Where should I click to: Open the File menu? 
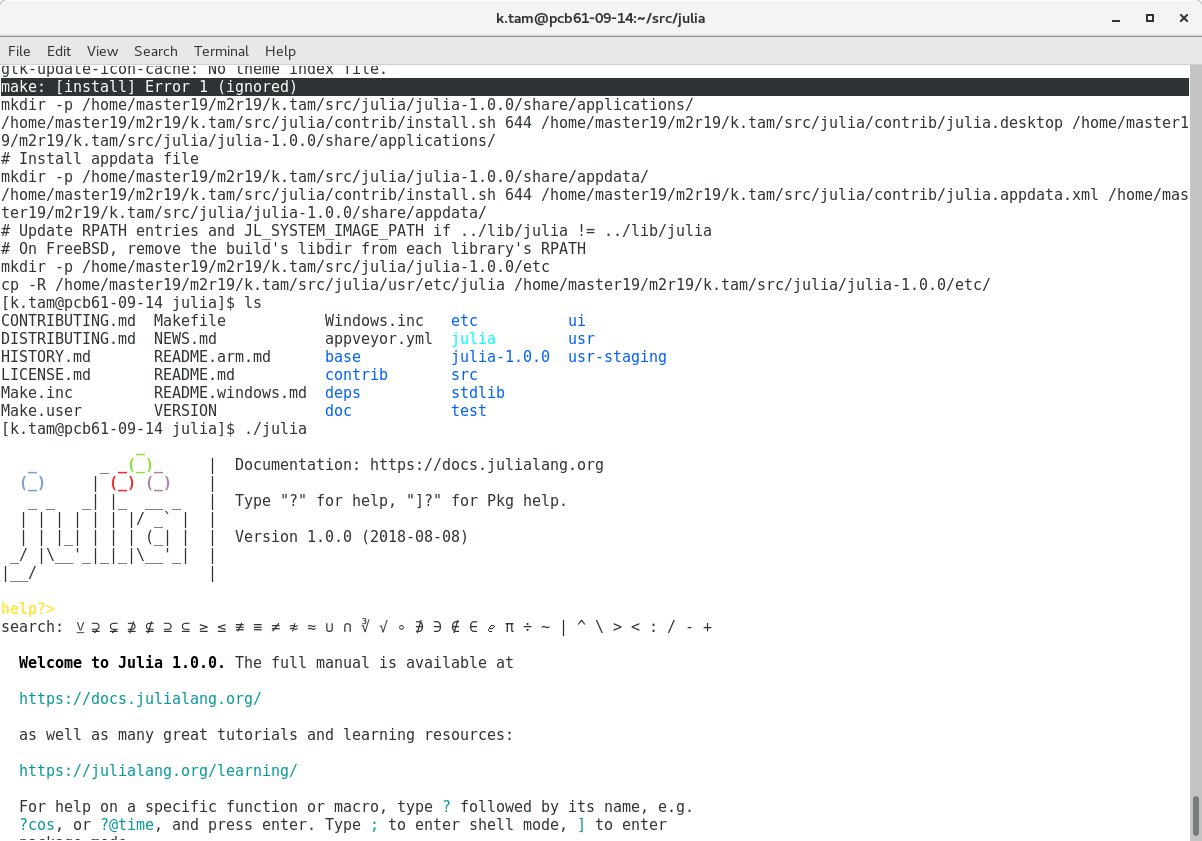[19, 51]
